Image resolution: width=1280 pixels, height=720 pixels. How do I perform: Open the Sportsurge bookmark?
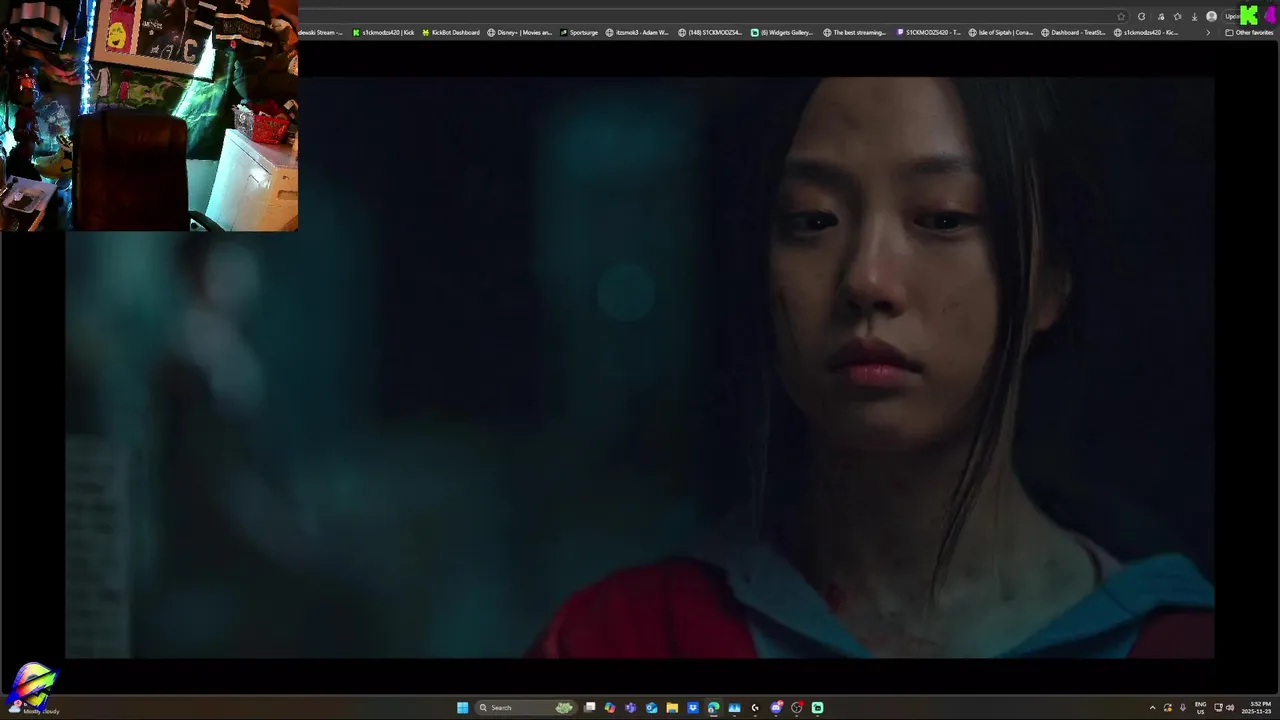point(579,32)
